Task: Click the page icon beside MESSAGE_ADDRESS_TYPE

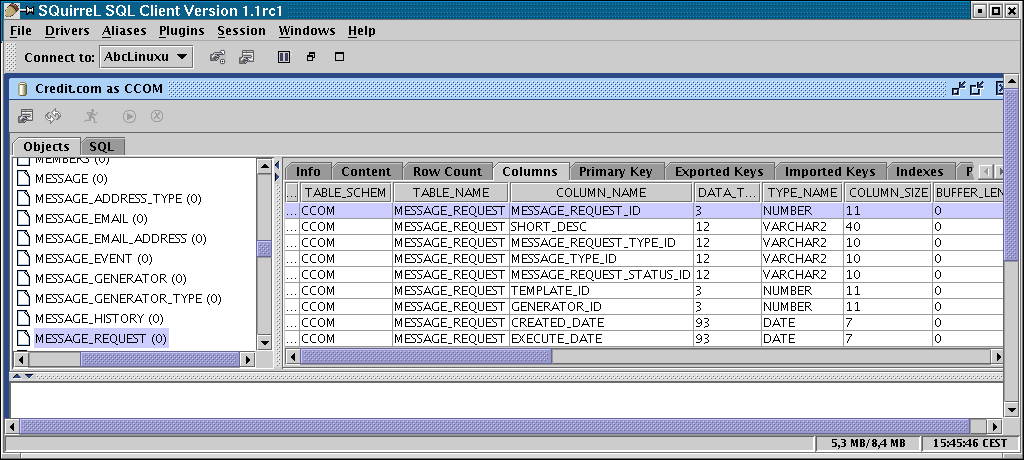Action: (23, 199)
